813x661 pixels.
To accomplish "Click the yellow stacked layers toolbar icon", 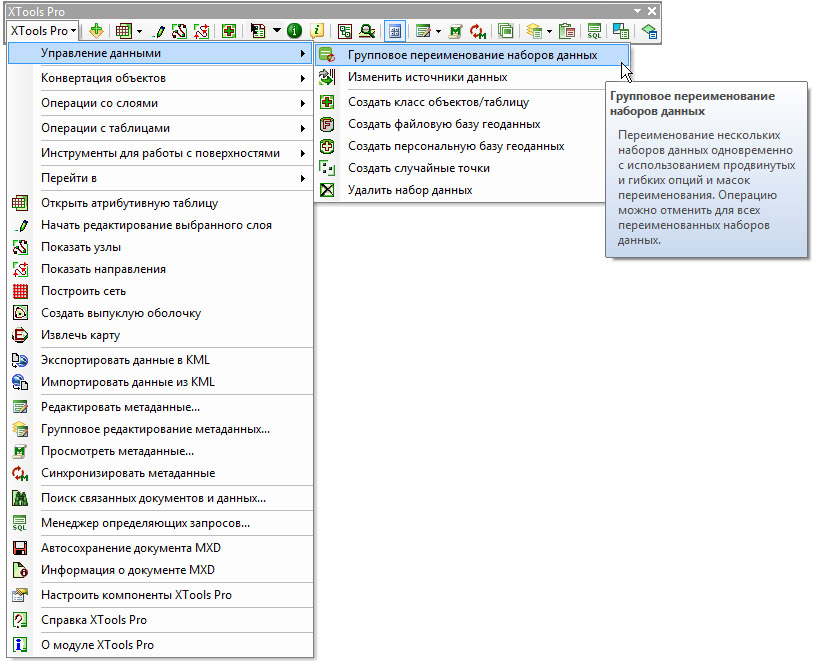I will pyautogui.click(x=534, y=31).
